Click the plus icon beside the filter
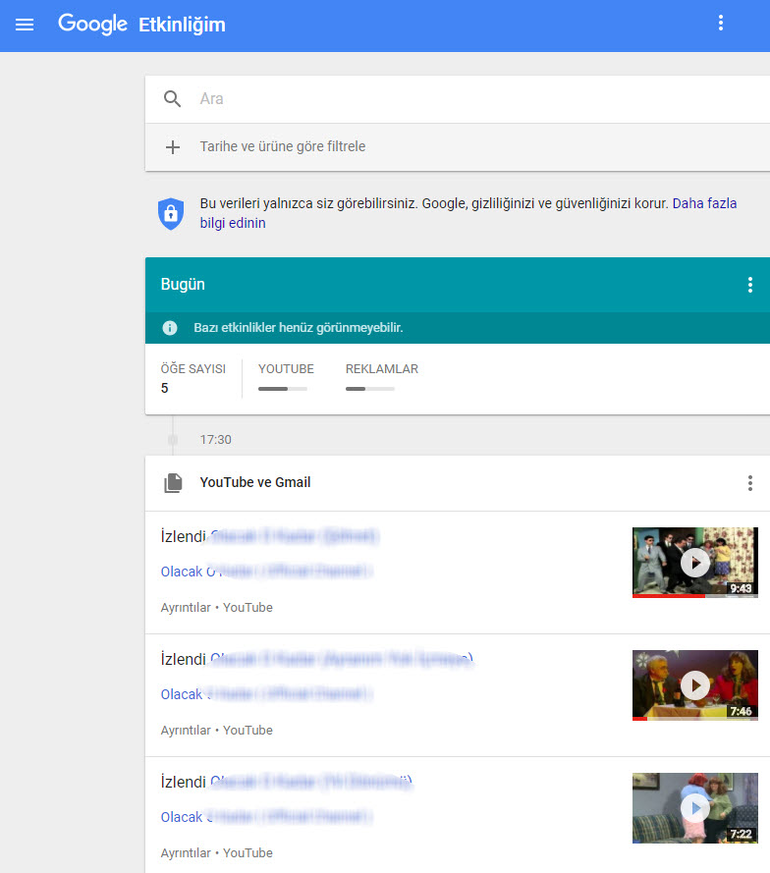The height and width of the screenshot is (873, 770). 173,147
